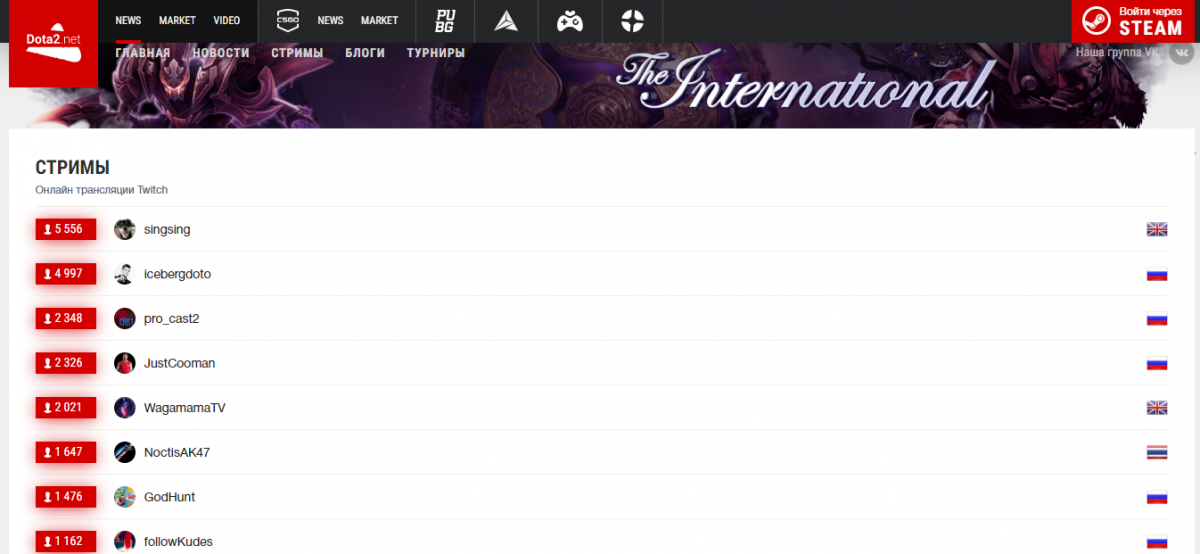1200x554 pixels.
Task: Click the Russian flag beside icebergdoto
Action: point(1157,274)
